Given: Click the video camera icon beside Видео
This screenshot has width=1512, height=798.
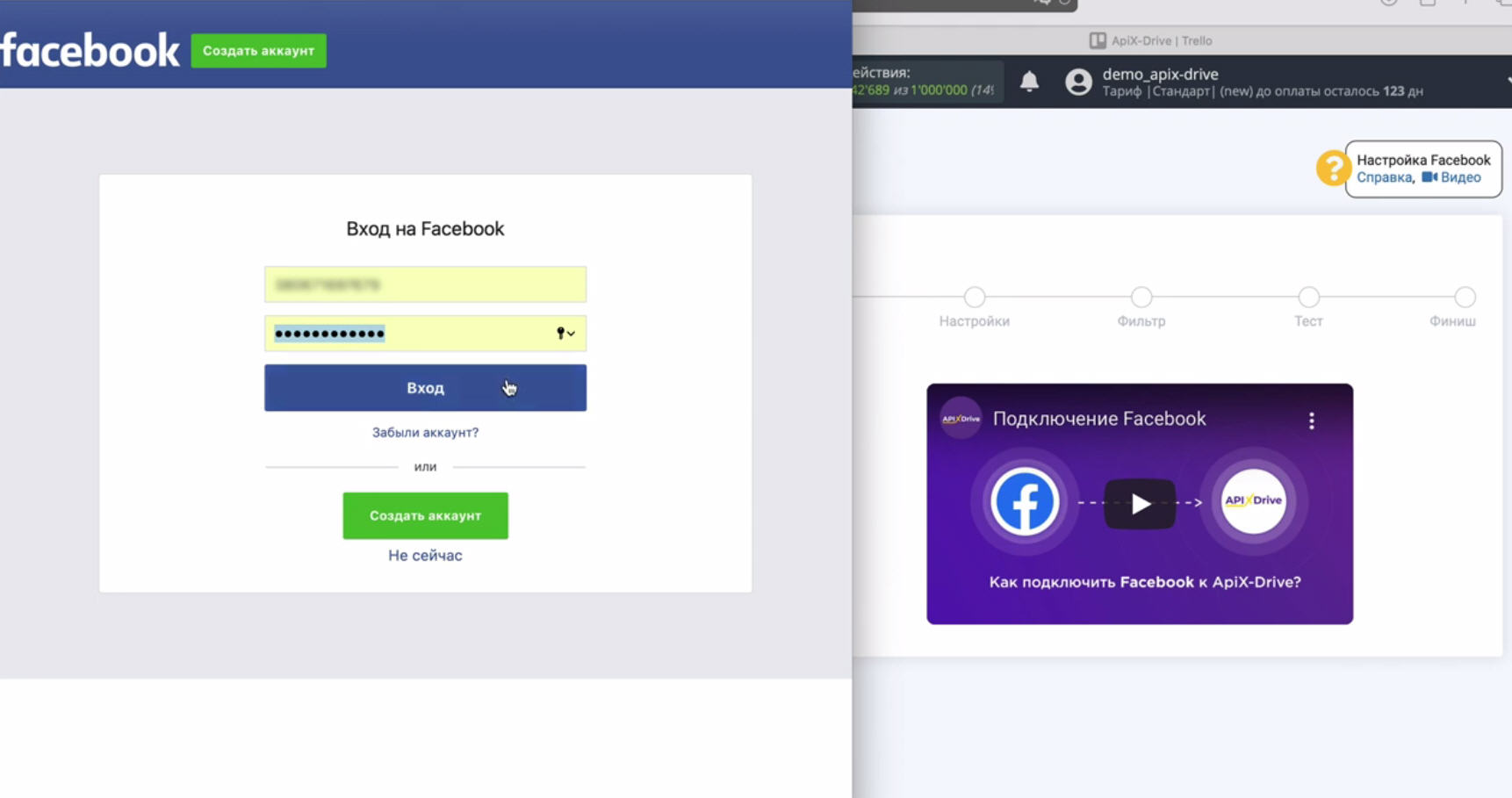Looking at the screenshot, I should click(1429, 177).
